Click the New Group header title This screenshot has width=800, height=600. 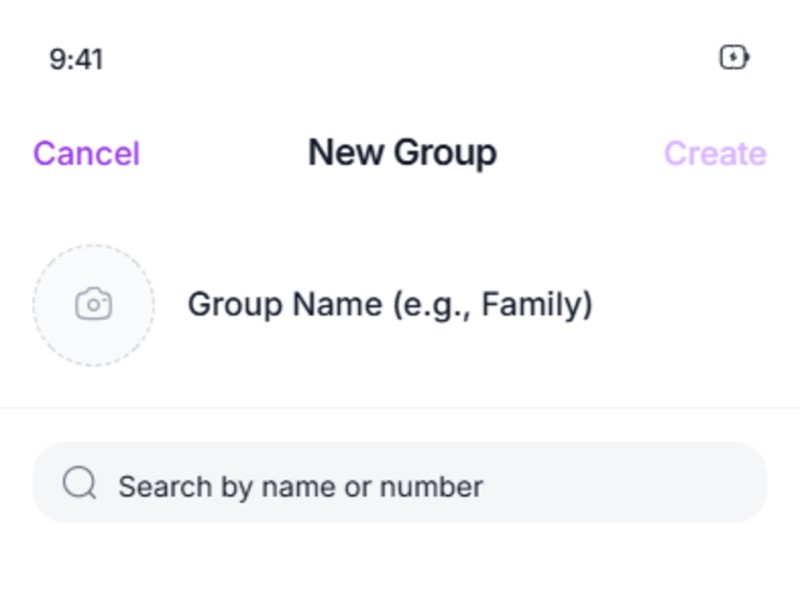(402, 153)
